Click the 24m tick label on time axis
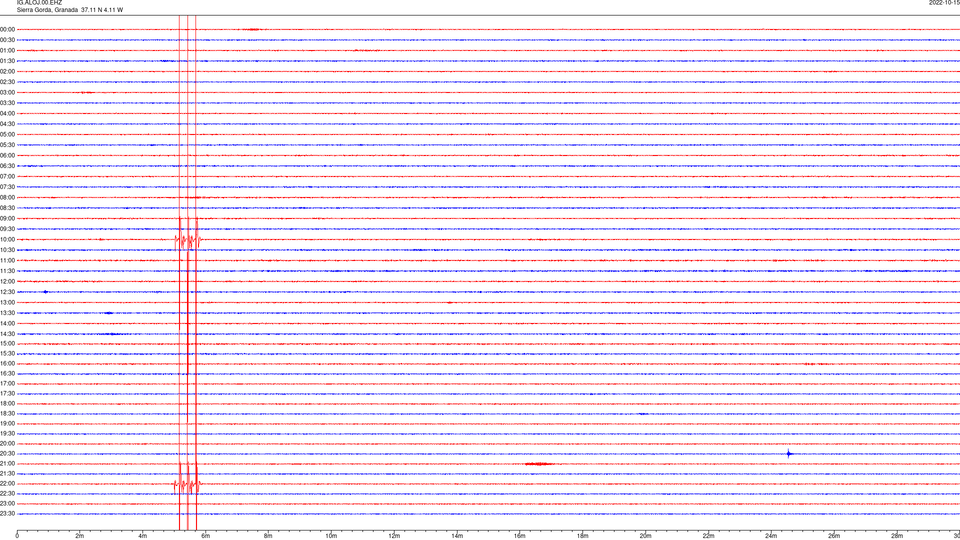The image size is (960, 540). (771, 536)
